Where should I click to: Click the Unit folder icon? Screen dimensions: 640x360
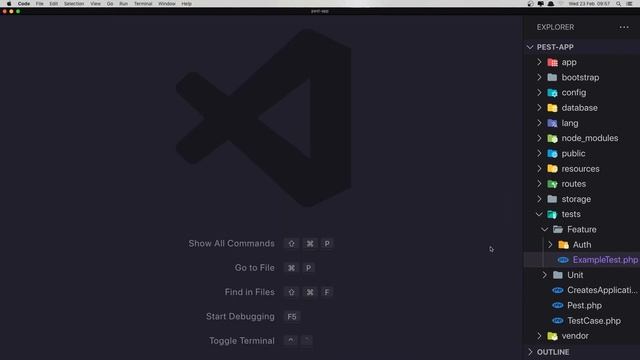click(x=558, y=275)
